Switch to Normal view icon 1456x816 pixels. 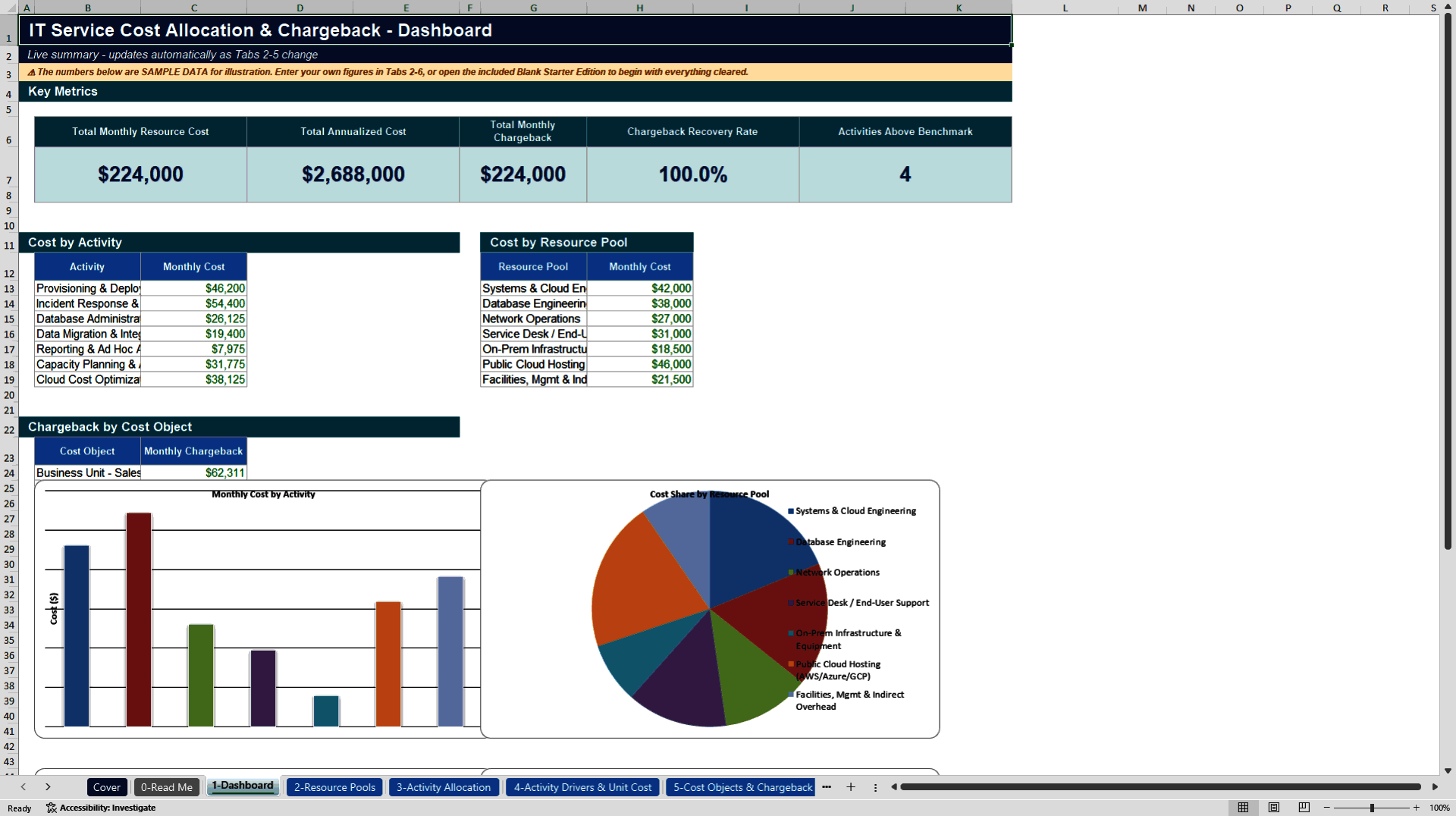pyautogui.click(x=1243, y=808)
